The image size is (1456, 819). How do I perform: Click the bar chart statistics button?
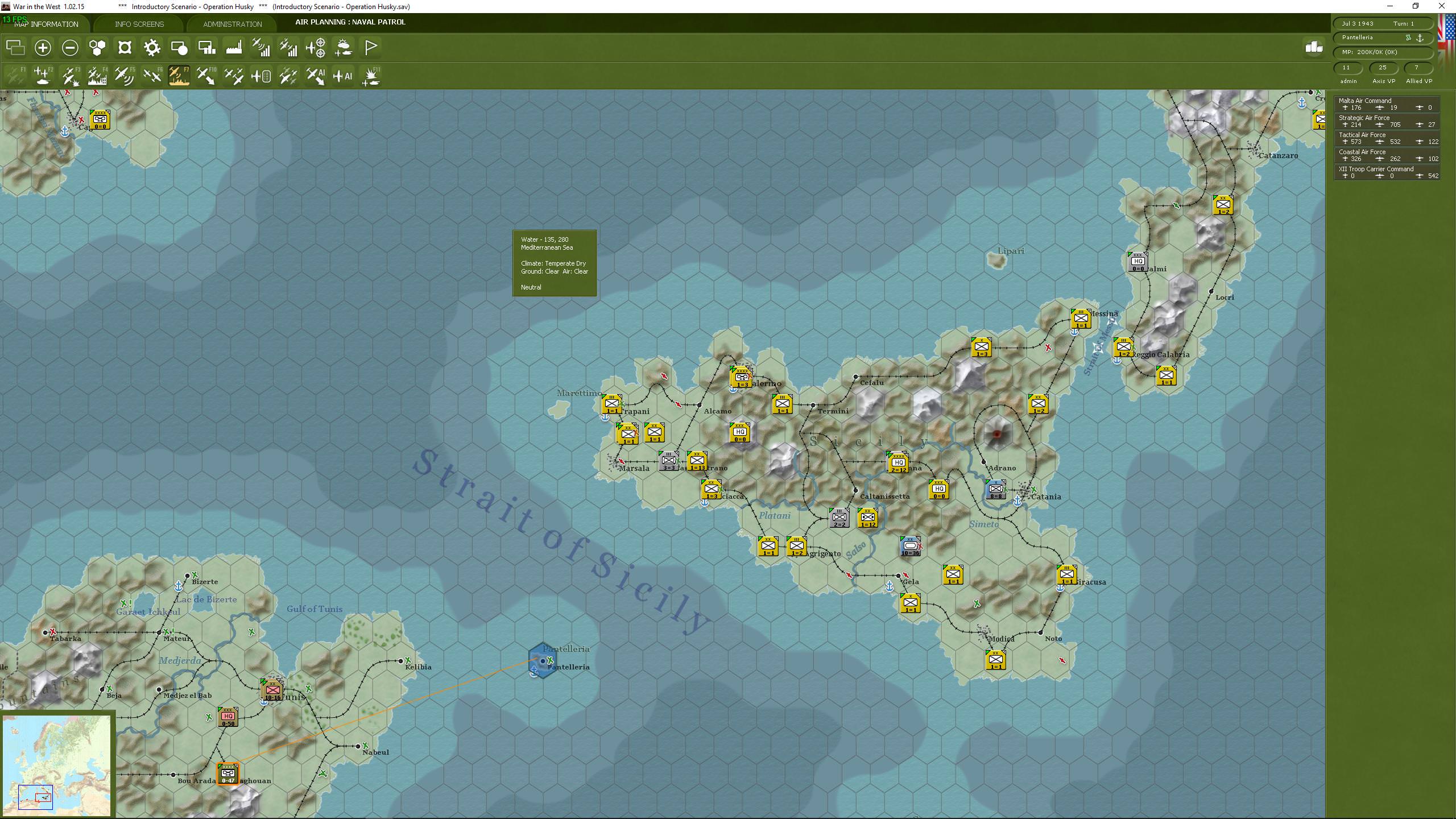coord(1314,48)
